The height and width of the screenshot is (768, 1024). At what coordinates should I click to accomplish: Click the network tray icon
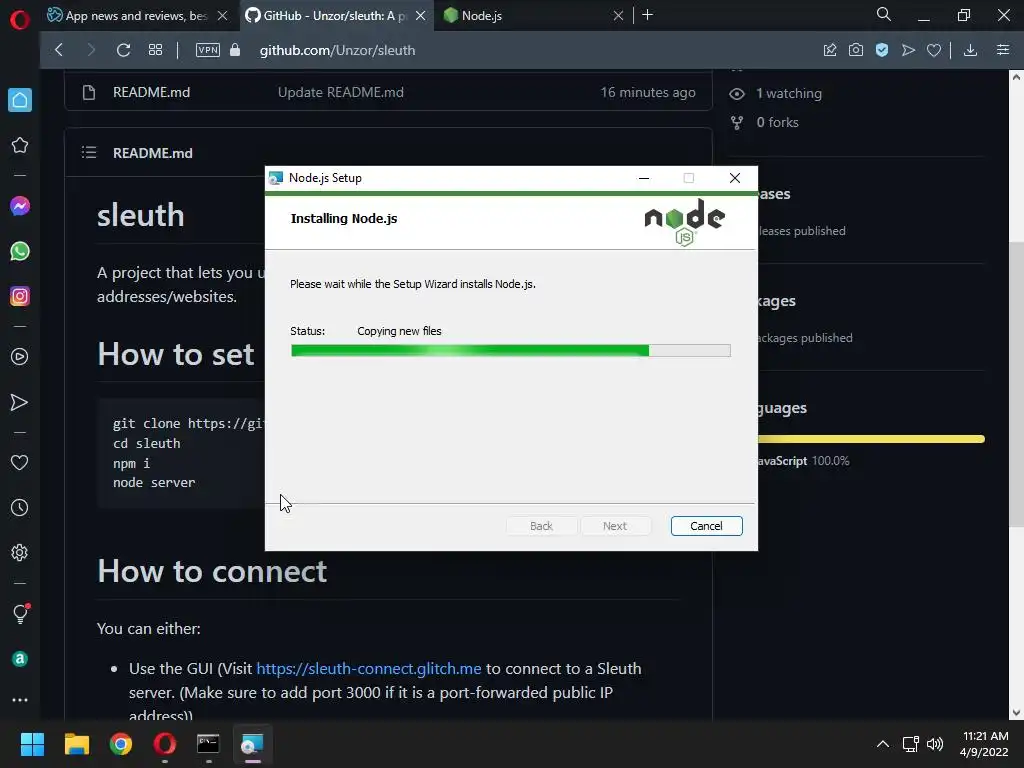(910, 744)
